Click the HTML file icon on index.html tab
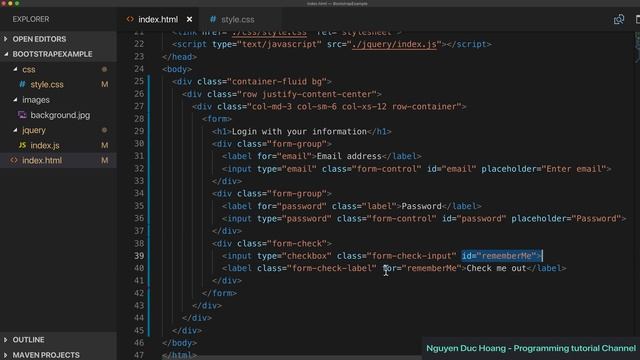640x360 pixels. [x=130, y=19]
